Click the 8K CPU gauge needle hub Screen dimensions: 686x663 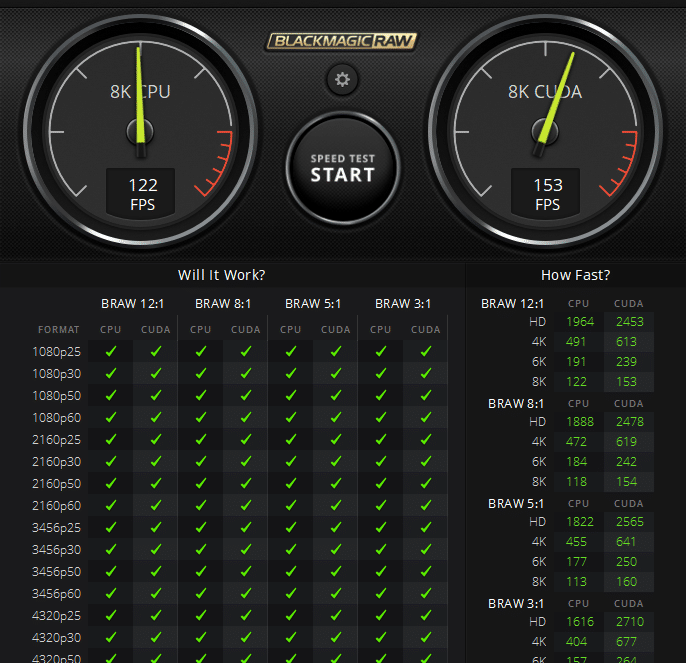point(140,132)
